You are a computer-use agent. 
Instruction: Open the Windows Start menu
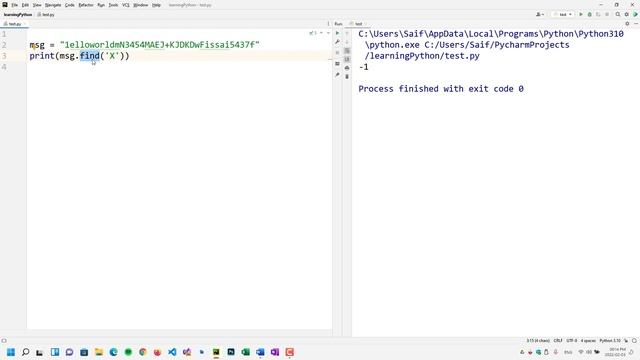tap(11, 352)
